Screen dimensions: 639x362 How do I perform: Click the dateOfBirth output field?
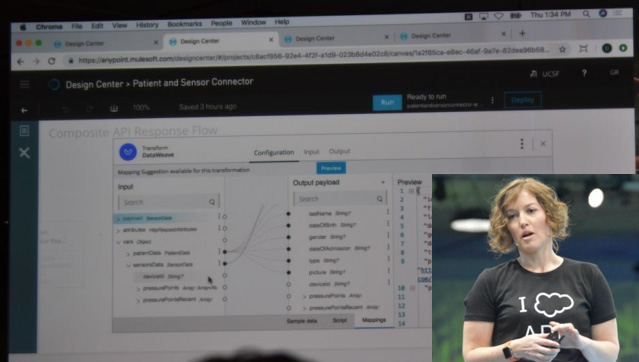[332, 225]
